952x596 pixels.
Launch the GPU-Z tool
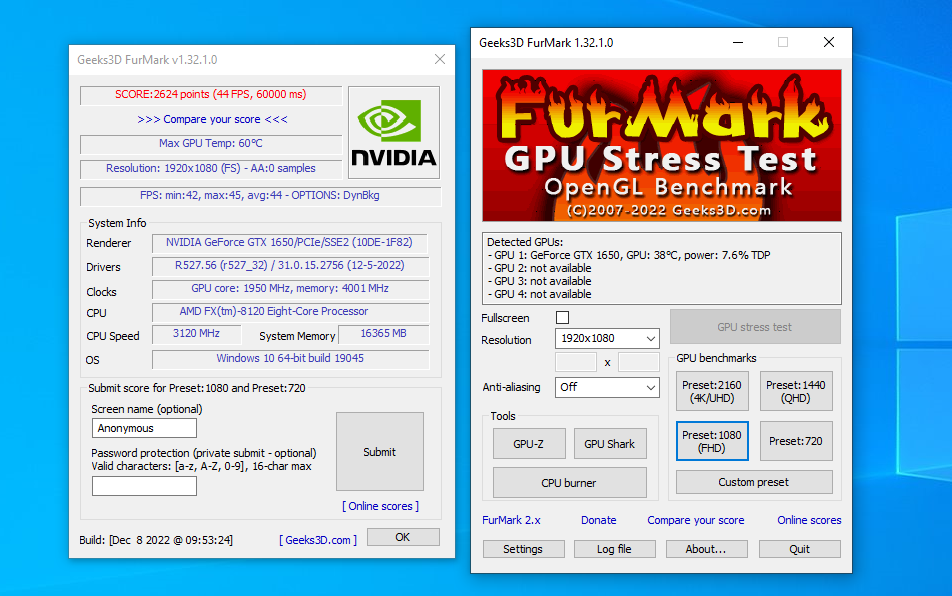tap(529, 444)
